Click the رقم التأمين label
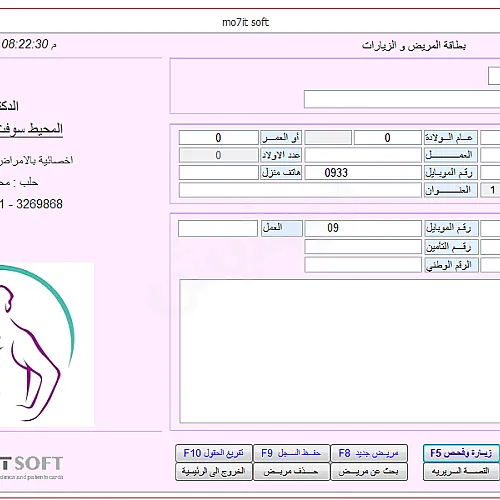 coord(451,247)
